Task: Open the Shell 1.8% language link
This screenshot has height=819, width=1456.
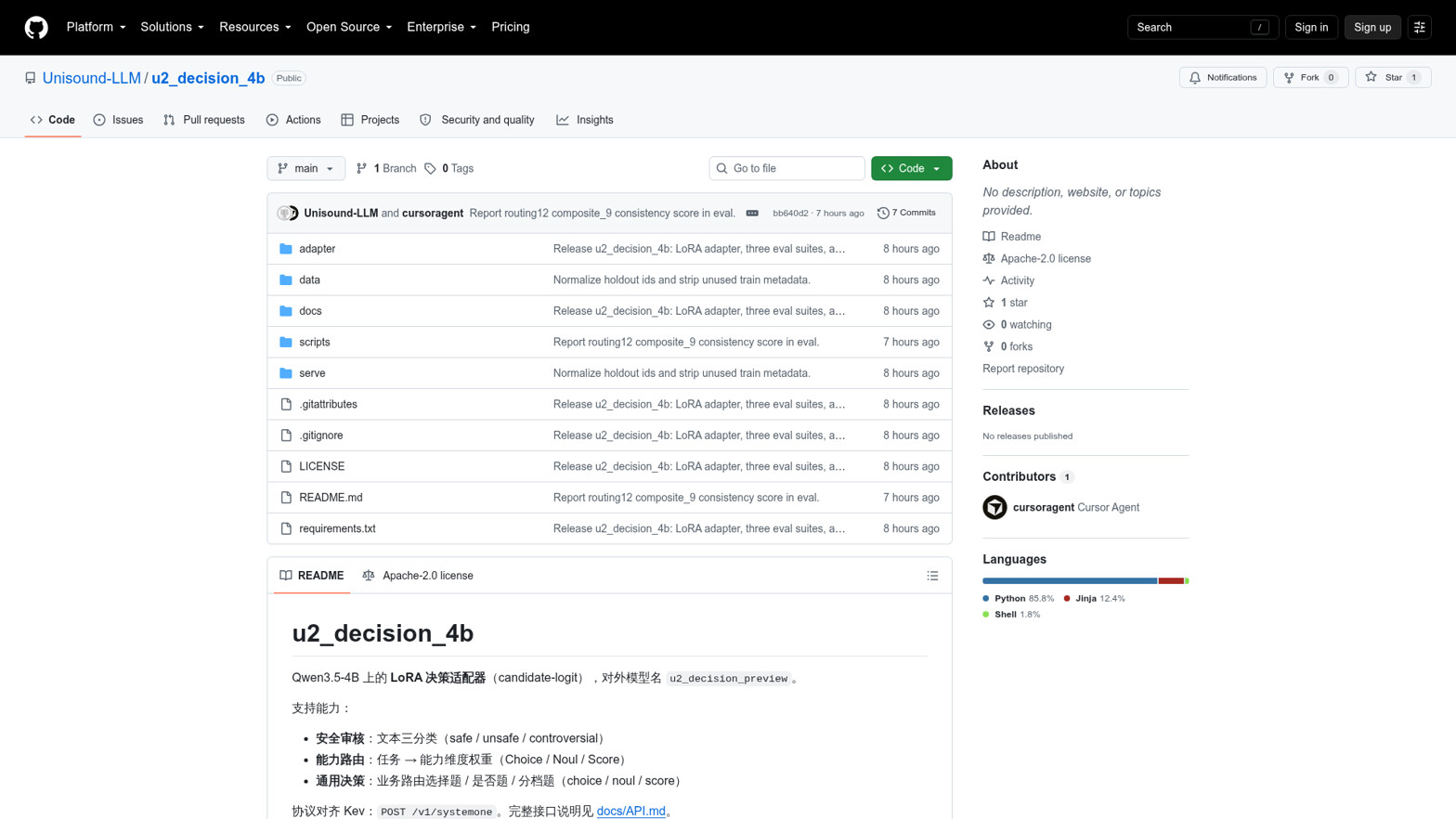Action: pyautogui.click(x=1011, y=615)
